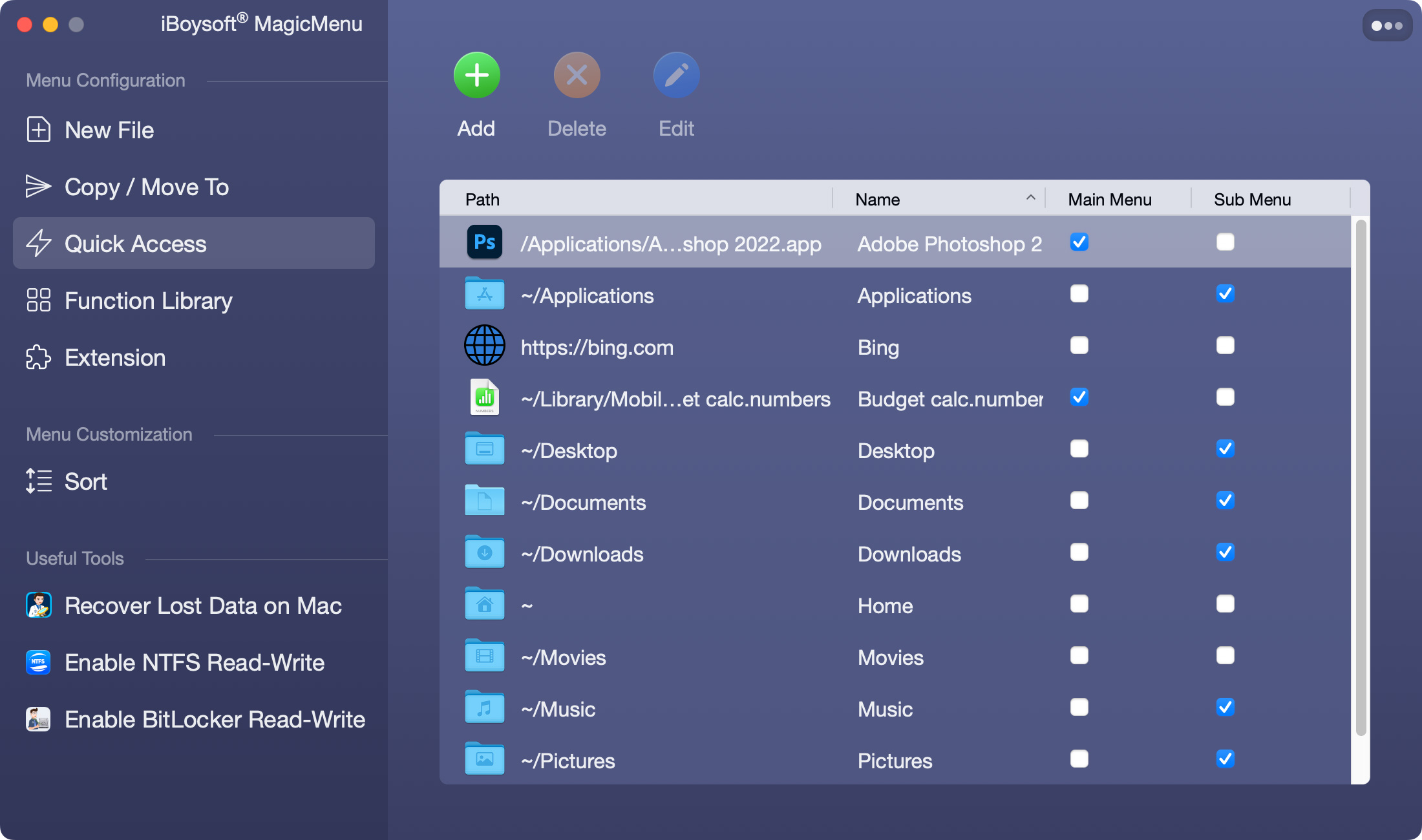
Task: Click the Numbers file icon
Action: [x=484, y=397]
